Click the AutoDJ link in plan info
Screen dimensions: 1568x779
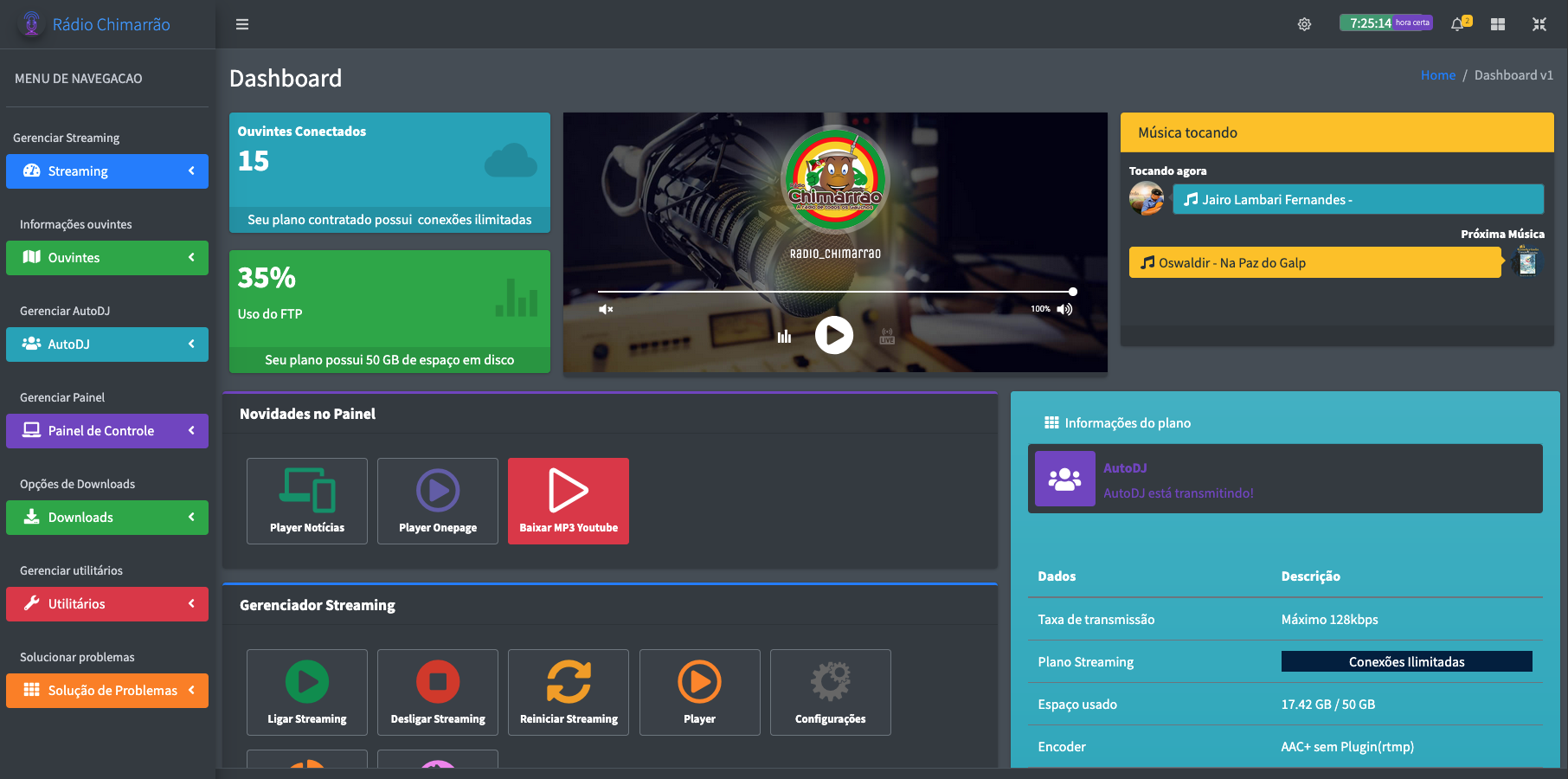pos(1125,467)
